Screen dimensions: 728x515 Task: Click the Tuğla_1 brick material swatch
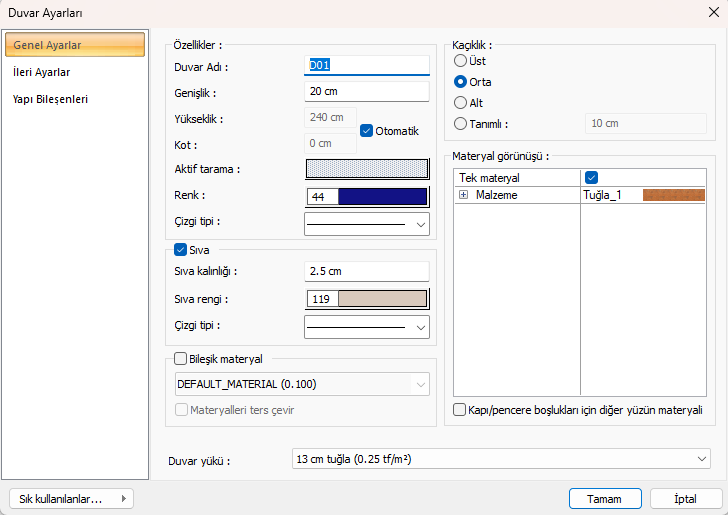[x=673, y=195]
